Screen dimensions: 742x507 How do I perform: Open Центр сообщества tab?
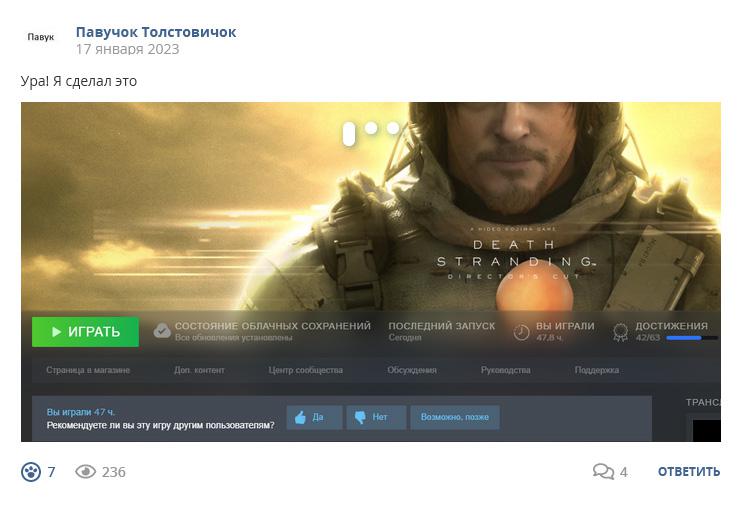click(306, 370)
